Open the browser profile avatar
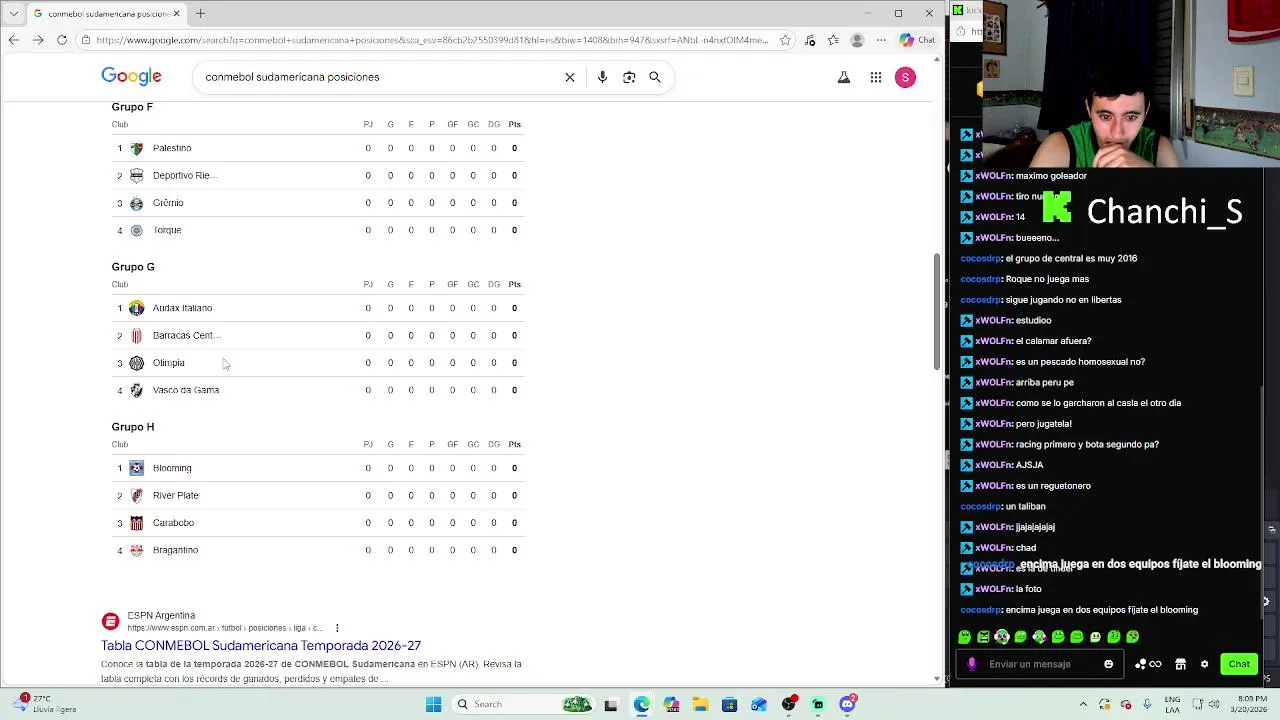Viewport: 1280px width, 720px height. click(857, 40)
